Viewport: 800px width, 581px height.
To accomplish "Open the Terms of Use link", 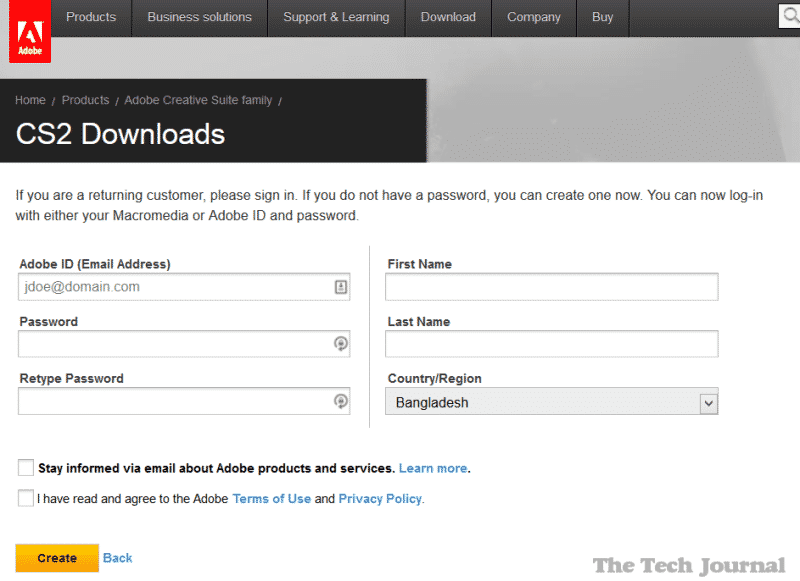I will 271,498.
